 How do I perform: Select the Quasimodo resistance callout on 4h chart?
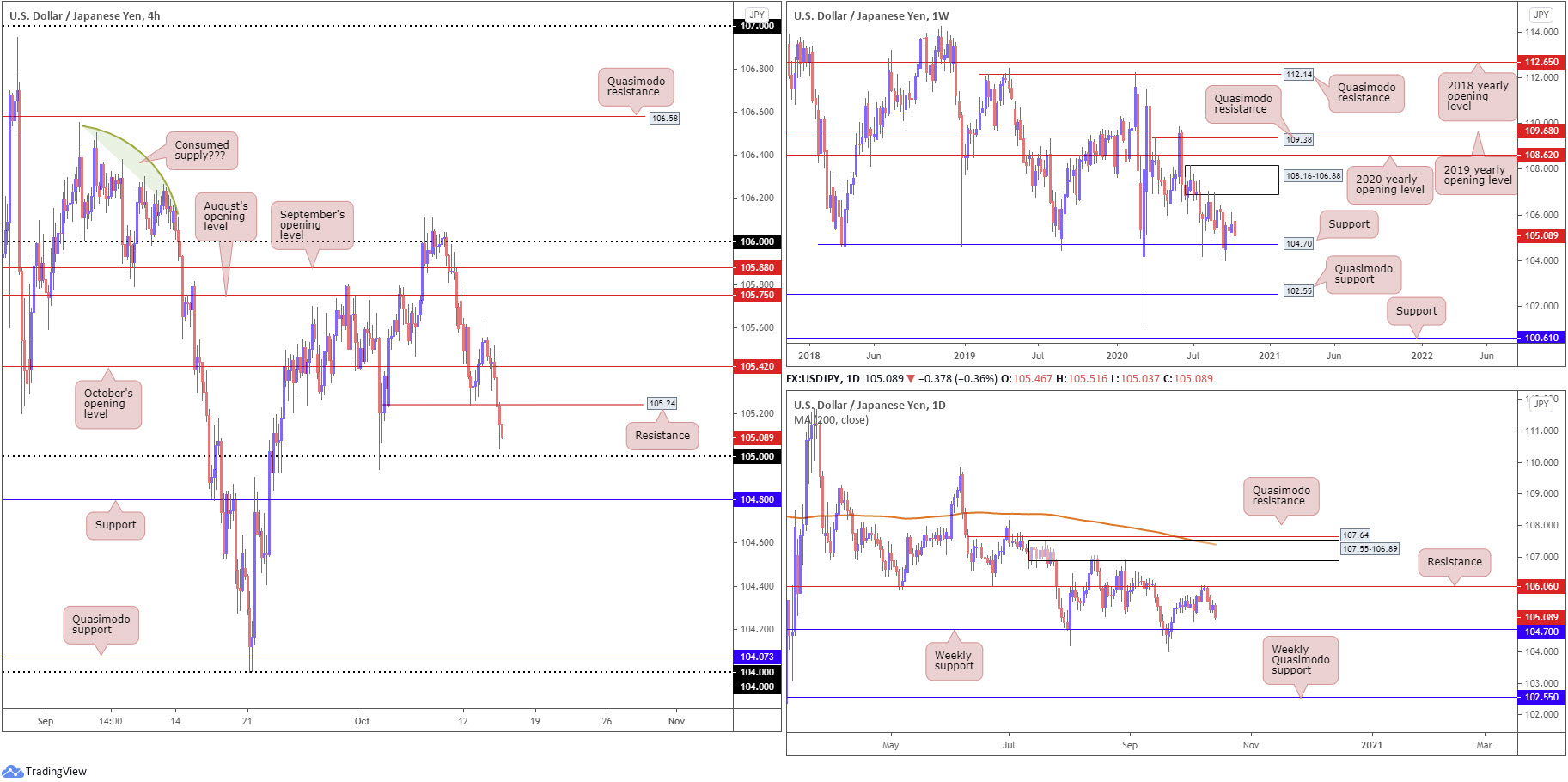point(636,87)
